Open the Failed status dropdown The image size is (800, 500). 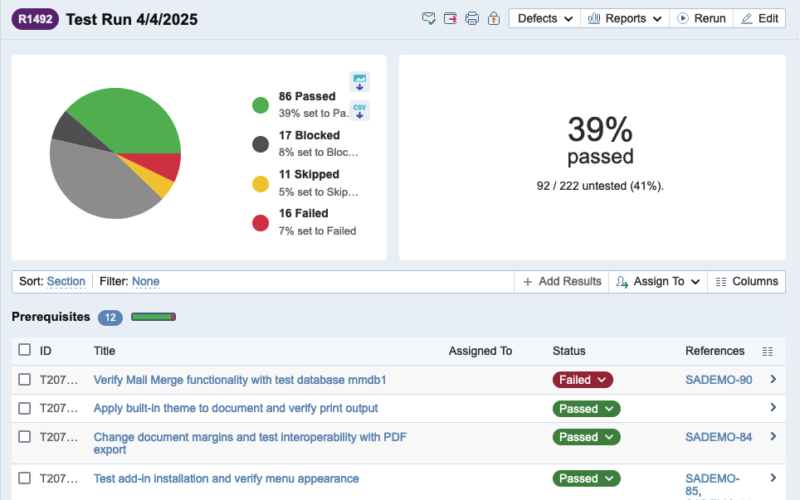[582, 380]
